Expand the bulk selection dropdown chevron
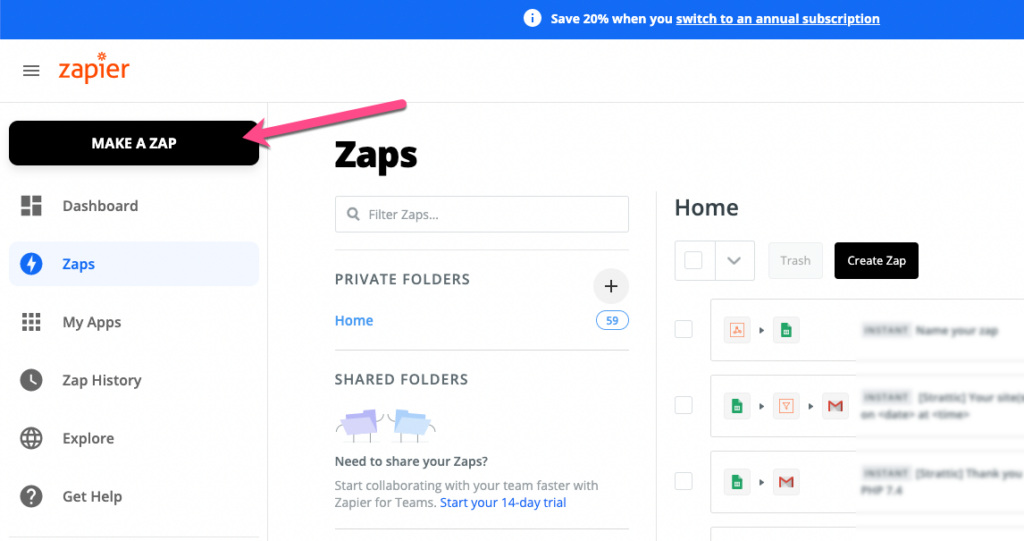 [x=735, y=261]
